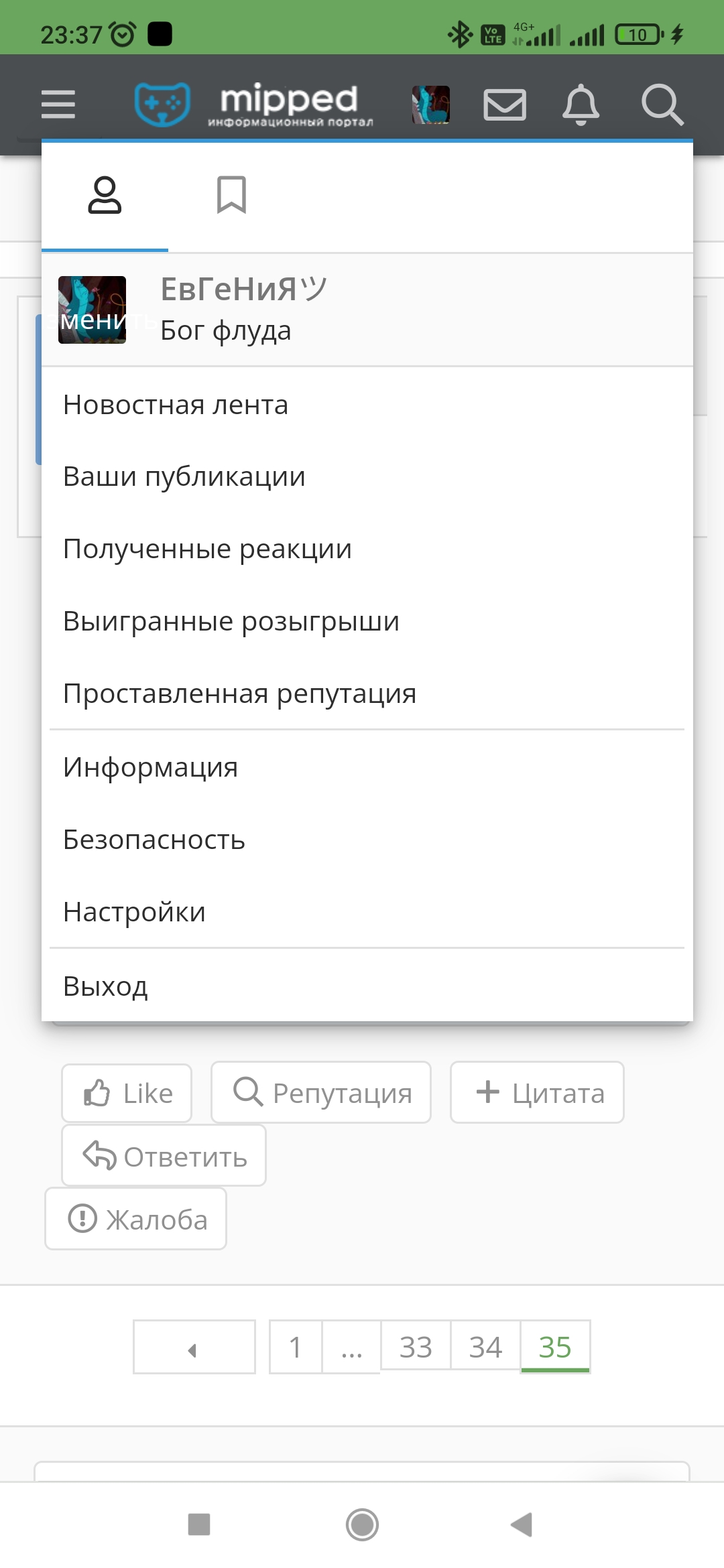Switch to the bookmarks tab icon
Image resolution: width=724 pixels, height=1568 pixels.
231,195
